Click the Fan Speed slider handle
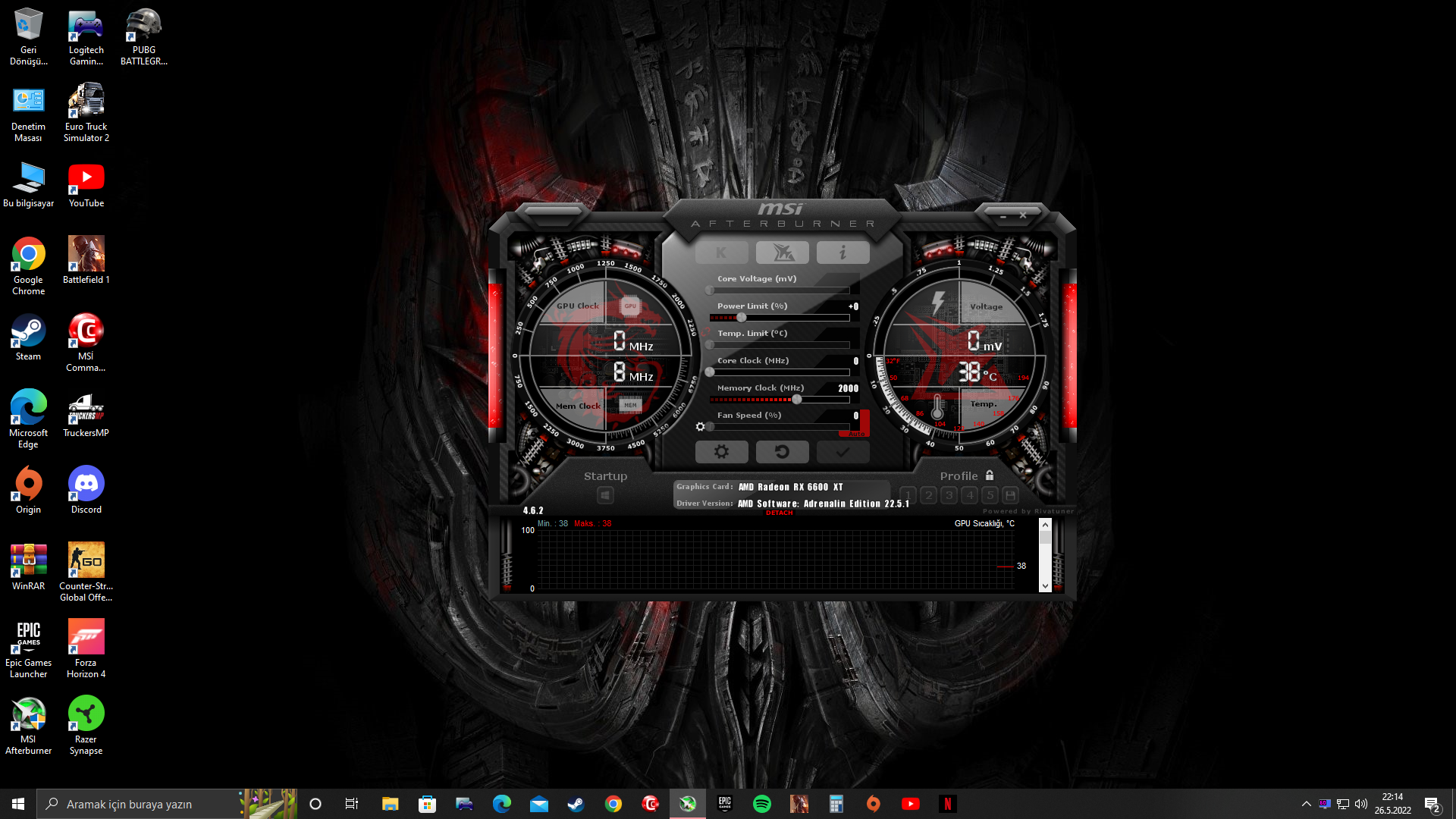The image size is (1456, 819). [x=710, y=427]
